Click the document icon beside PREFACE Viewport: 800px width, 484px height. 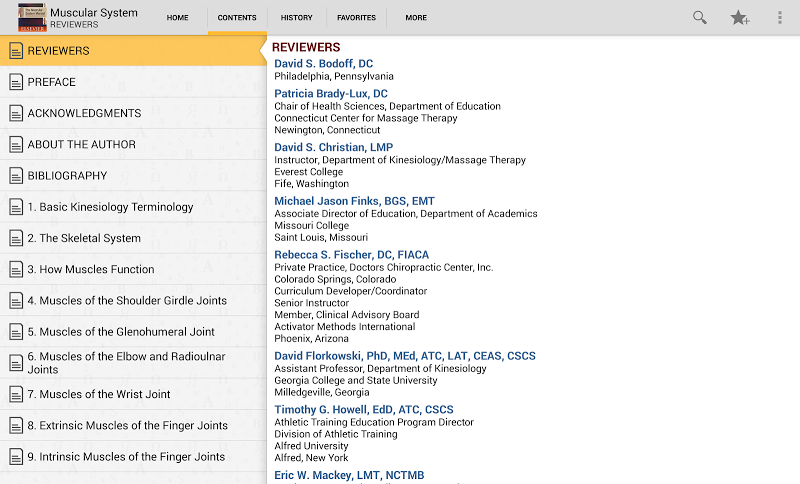16,82
